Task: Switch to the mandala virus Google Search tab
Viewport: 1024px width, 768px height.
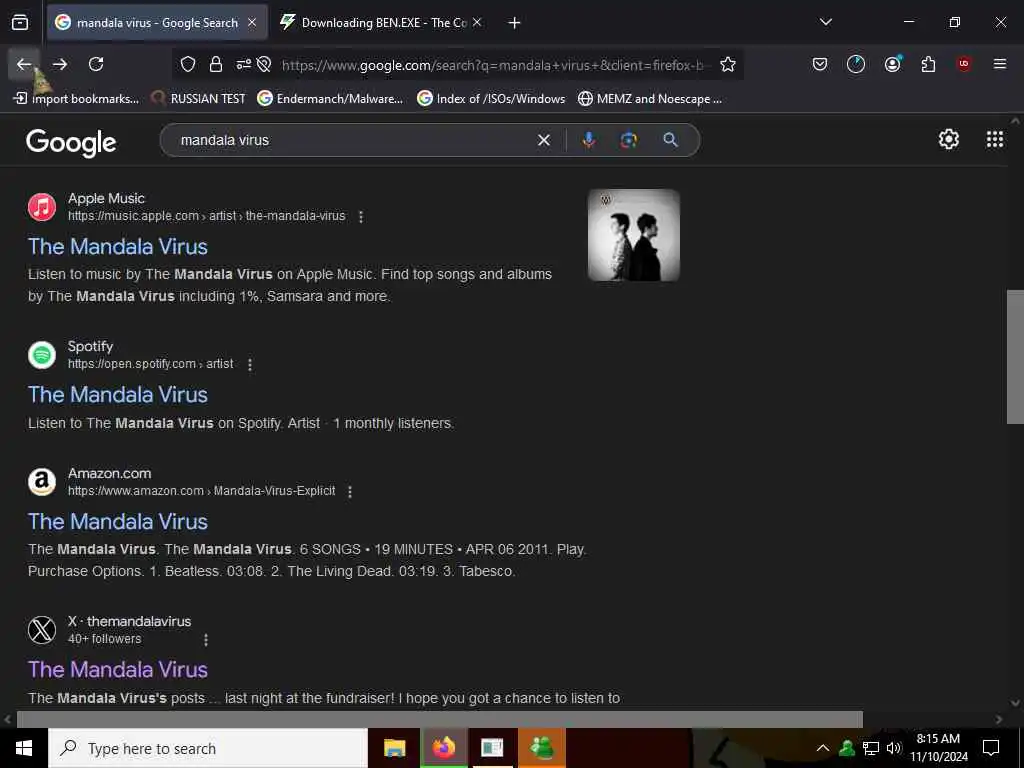Action: [157, 23]
